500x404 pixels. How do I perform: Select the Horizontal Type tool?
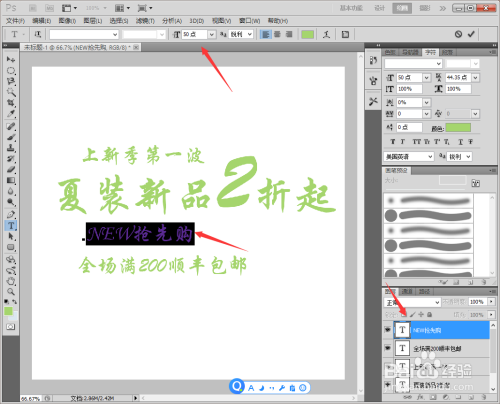[11, 226]
